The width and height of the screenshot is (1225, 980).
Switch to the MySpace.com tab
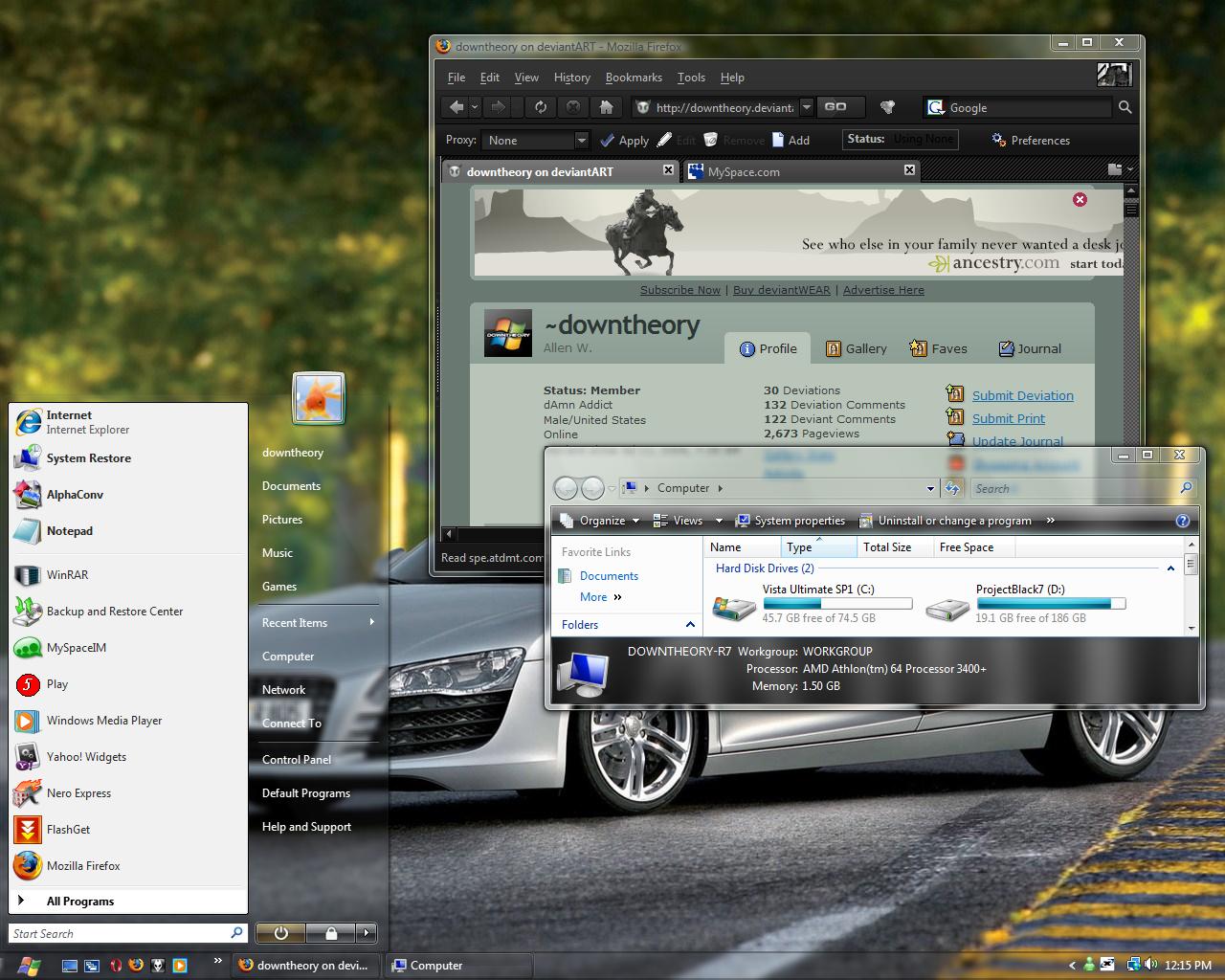(x=802, y=171)
